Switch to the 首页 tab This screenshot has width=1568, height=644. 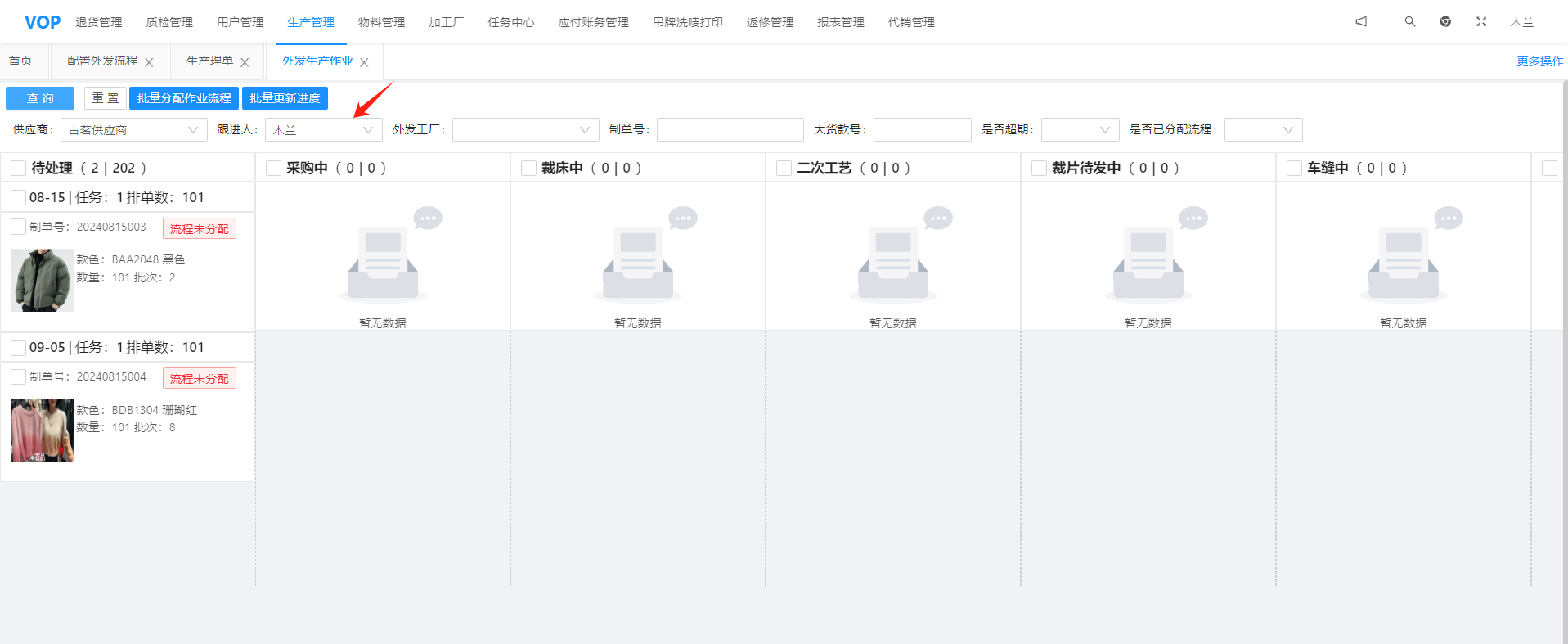[20, 61]
